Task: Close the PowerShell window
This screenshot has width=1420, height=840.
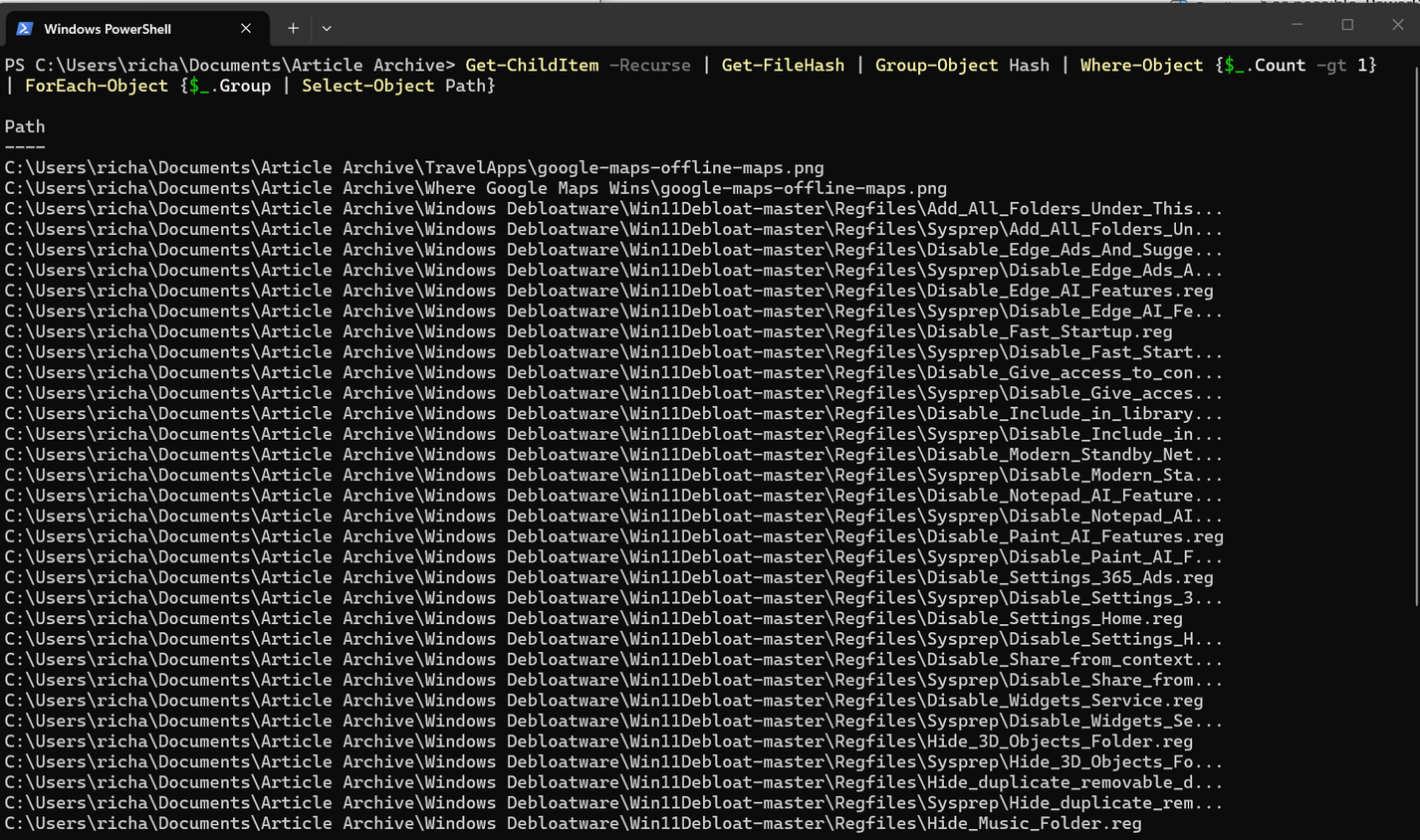Action: click(x=1397, y=24)
